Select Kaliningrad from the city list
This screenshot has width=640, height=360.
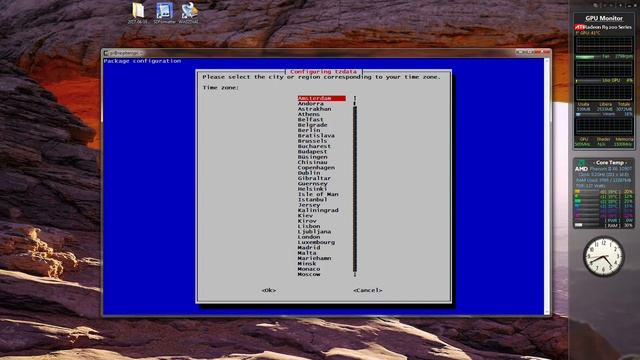(x=318, y=210)
